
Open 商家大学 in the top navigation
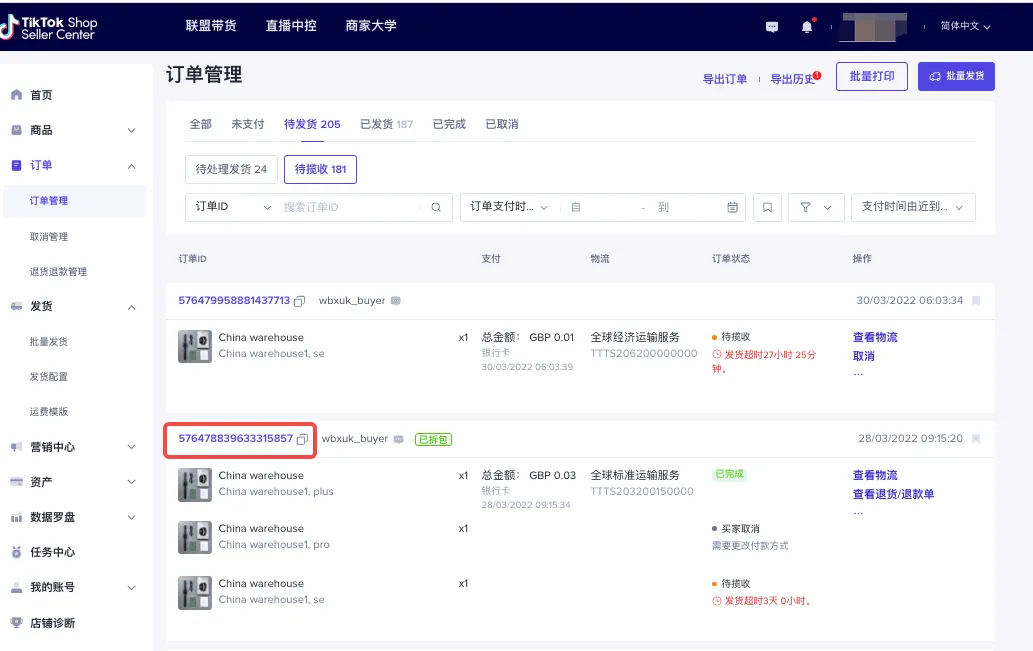click(370, 26)
